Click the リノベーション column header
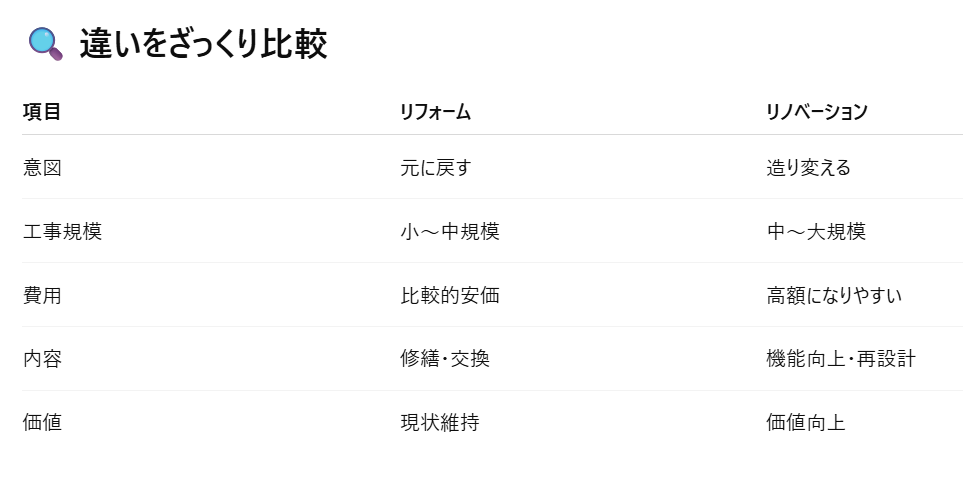 (x=816, y=112)
